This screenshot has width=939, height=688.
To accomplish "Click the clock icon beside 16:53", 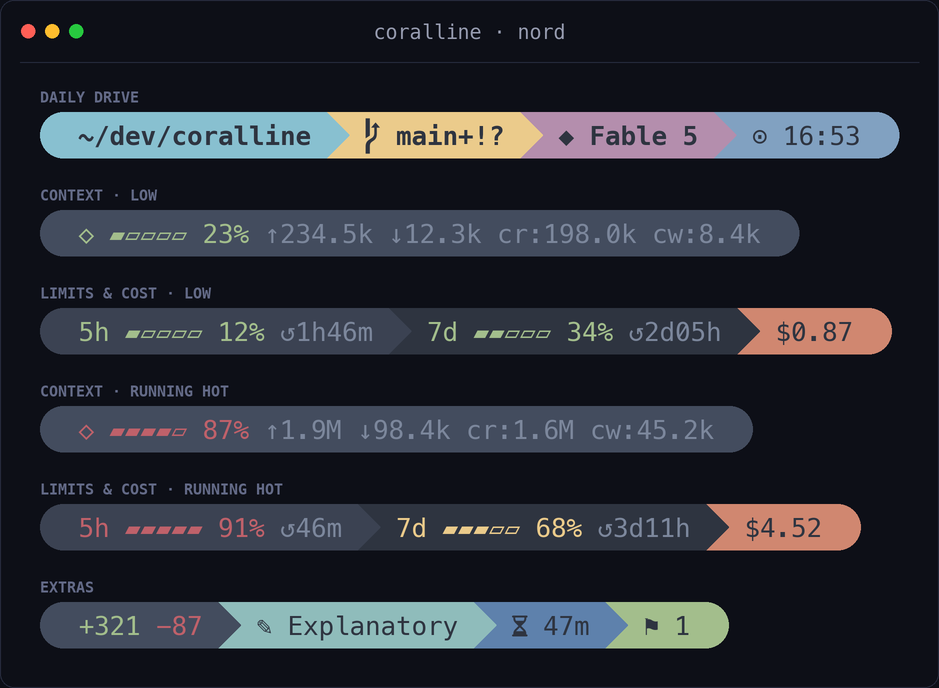I will [759, 137].
